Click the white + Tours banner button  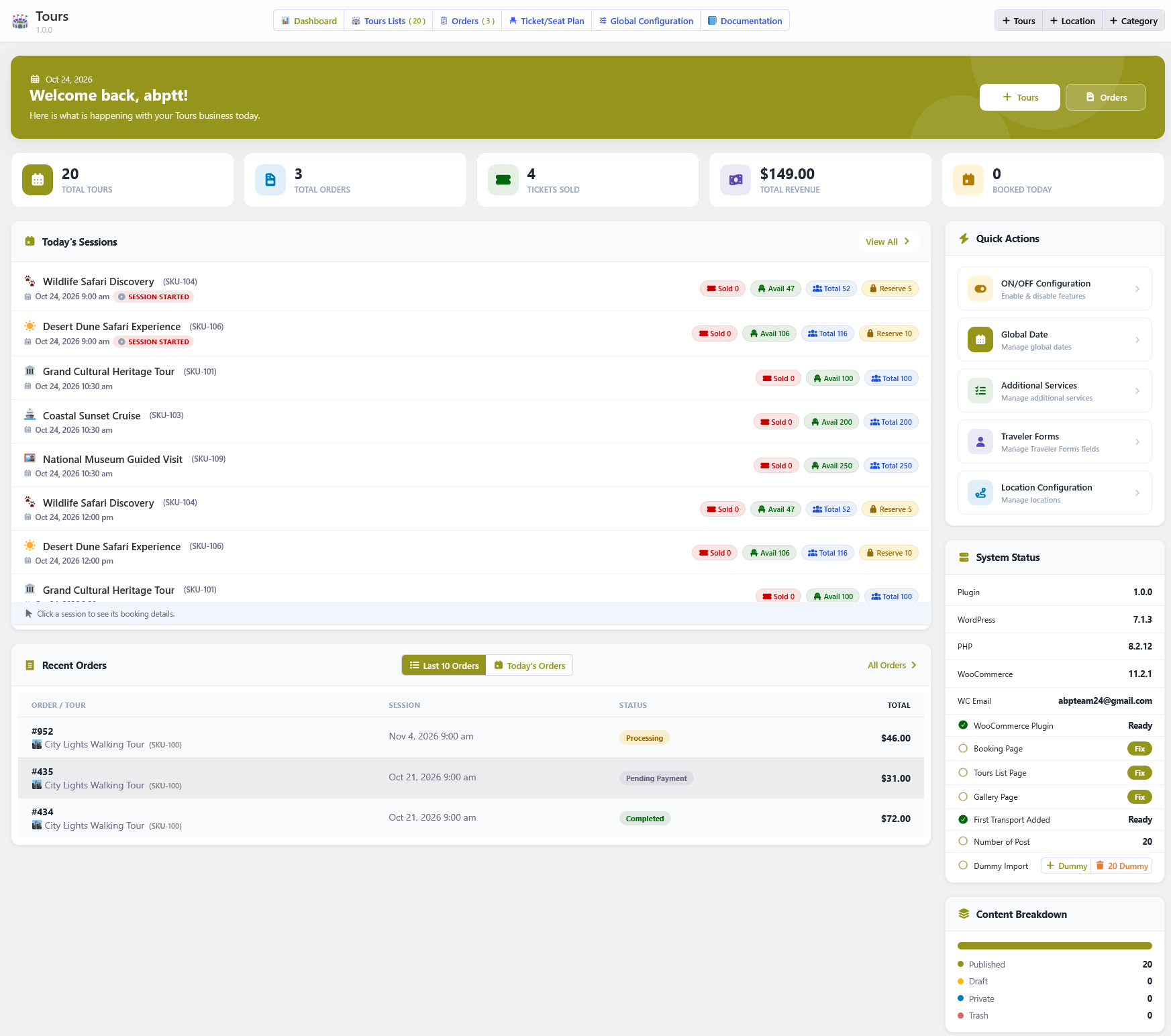[x=1020, y=97]
